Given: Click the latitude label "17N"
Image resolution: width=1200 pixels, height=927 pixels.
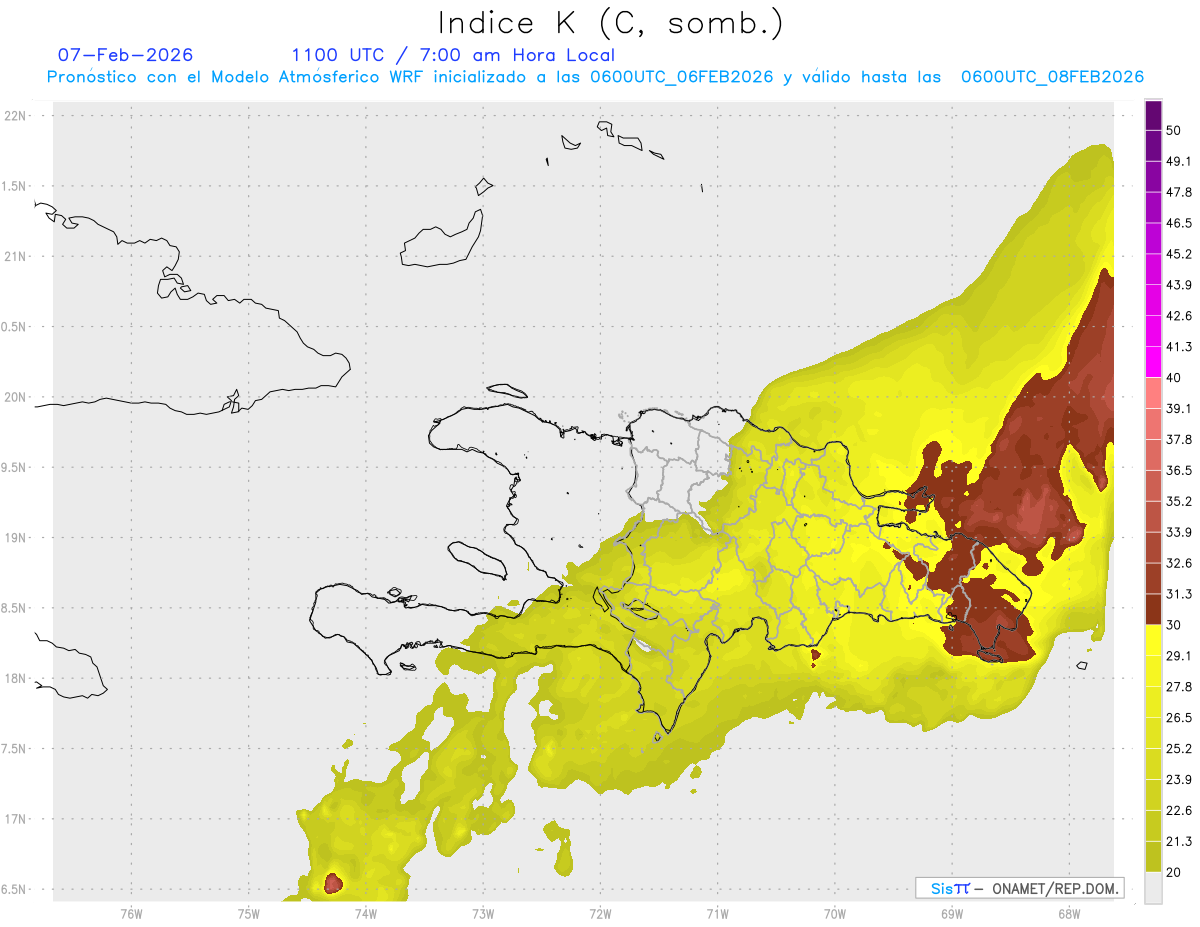Looking at the screenshot, I should pyautogui.click(x=16, y=819).
